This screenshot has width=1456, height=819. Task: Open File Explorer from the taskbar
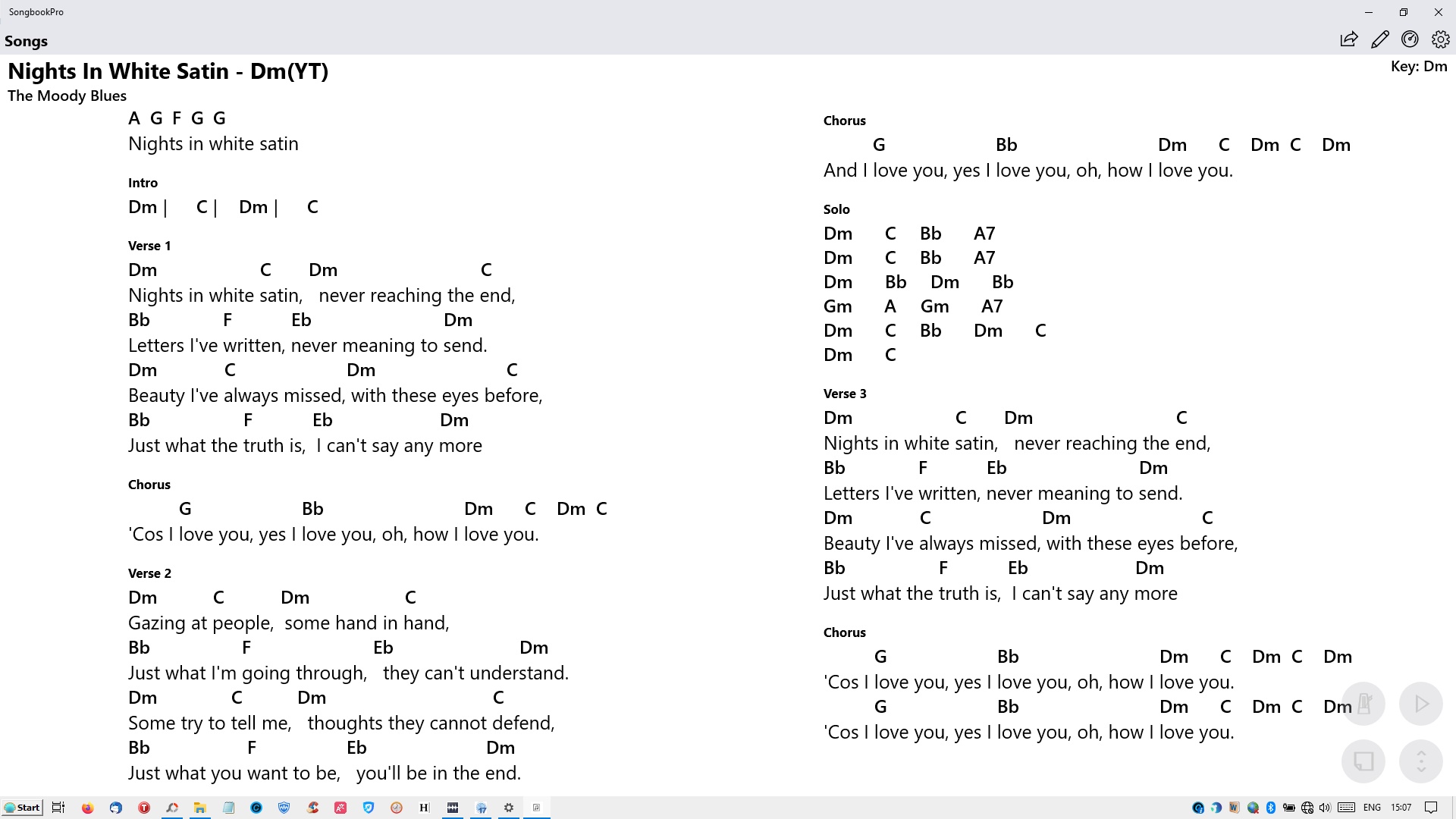pyautogui.click(x=200, y=808)
